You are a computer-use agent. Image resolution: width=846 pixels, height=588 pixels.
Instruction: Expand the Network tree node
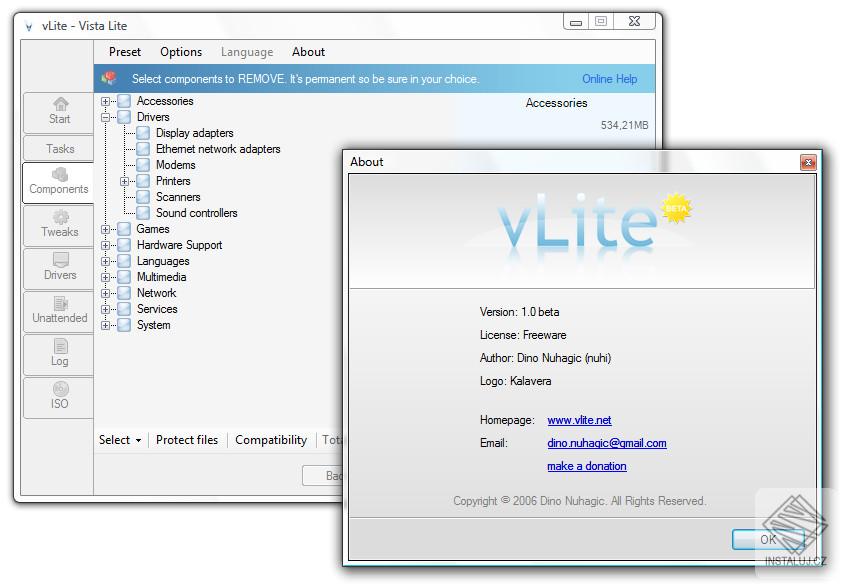pos(105,293)
